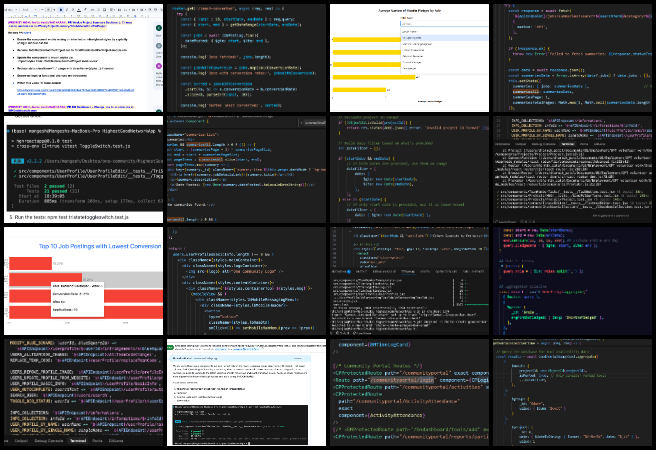The width and height of the screenshot is (656, 450).
Task: Click the filter search field in the yellow chart
Action: click(444, 24)
